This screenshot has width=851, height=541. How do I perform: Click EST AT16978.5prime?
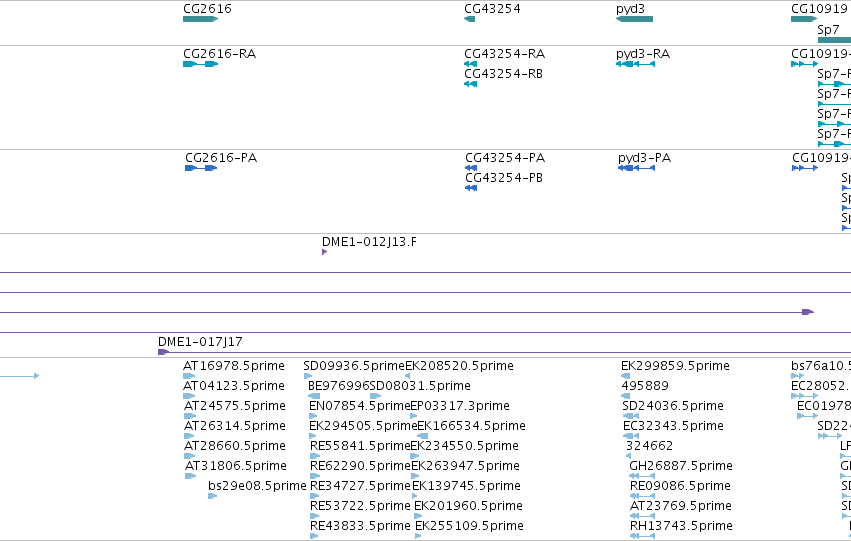point(233,366)
